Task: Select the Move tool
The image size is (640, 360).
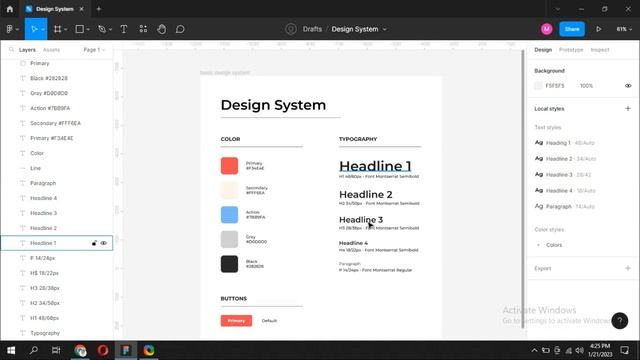Action: pos(34,29)
